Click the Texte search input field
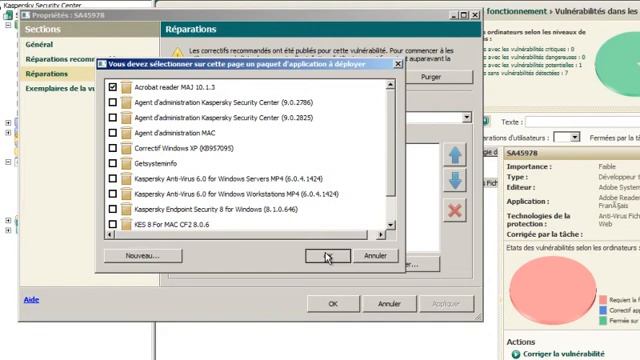Viewport: 640px width, 360px height. 582,122
